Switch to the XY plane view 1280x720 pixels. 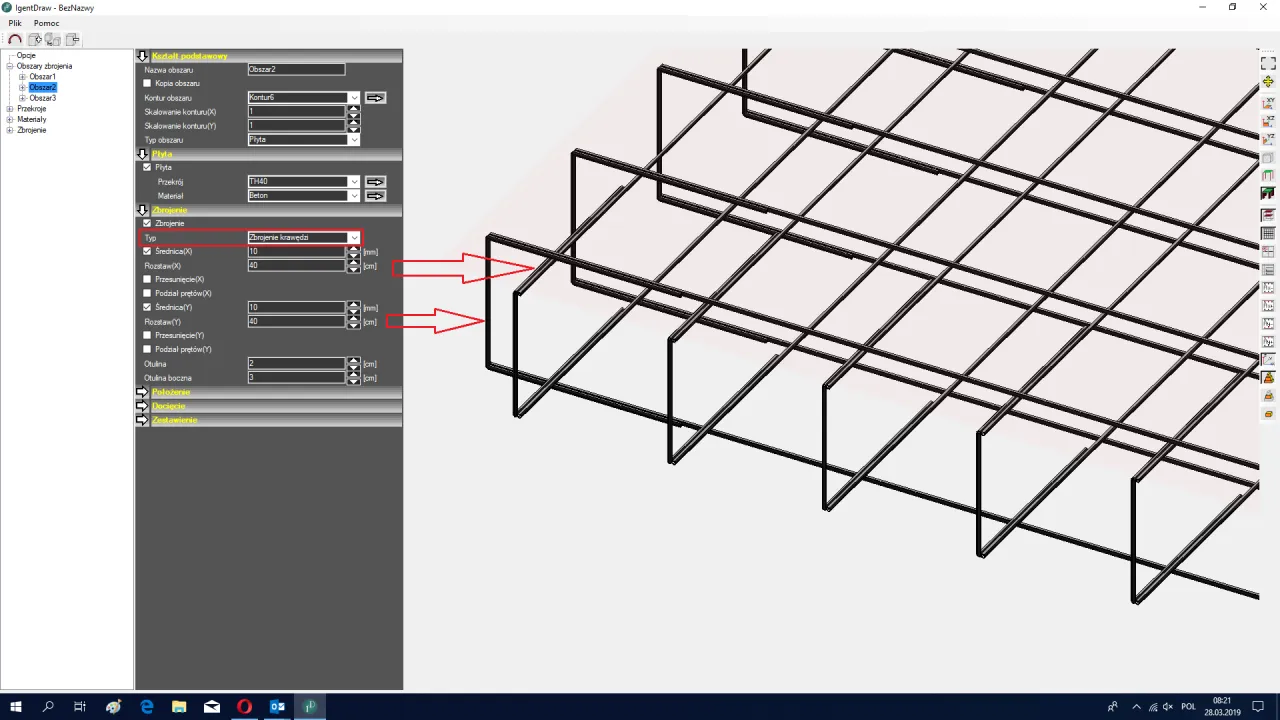[x=1268, y=103]
